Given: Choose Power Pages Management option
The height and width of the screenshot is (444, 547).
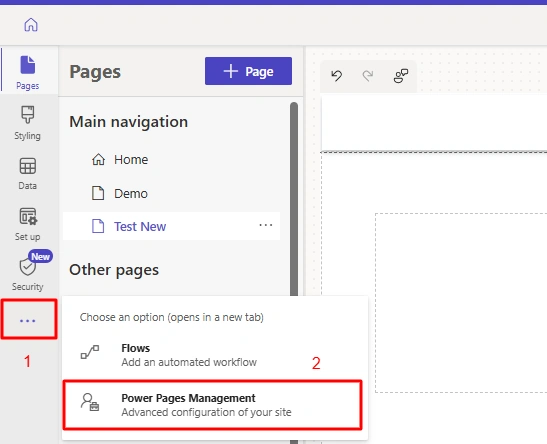Looking at the screenshot, I should [213, 405].
